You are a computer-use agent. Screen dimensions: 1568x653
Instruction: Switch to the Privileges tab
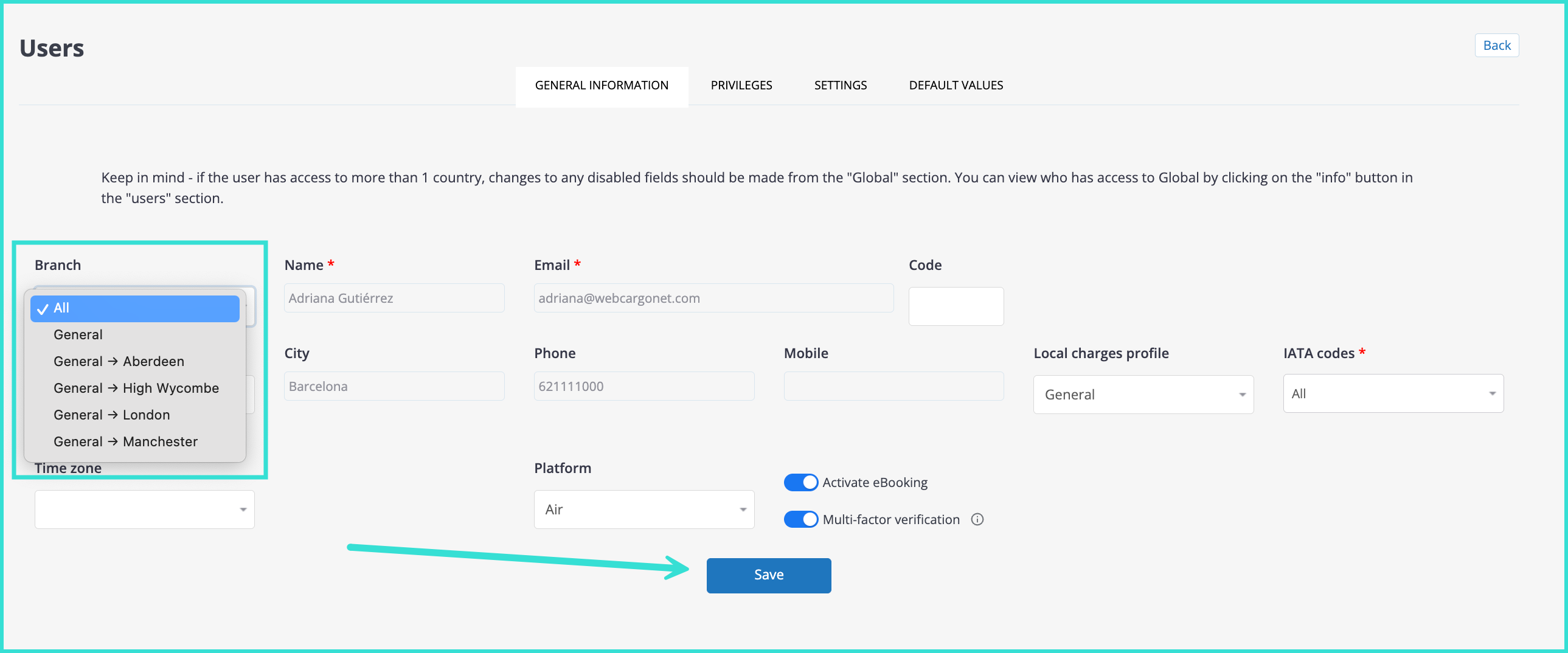(x=741, y=85)
